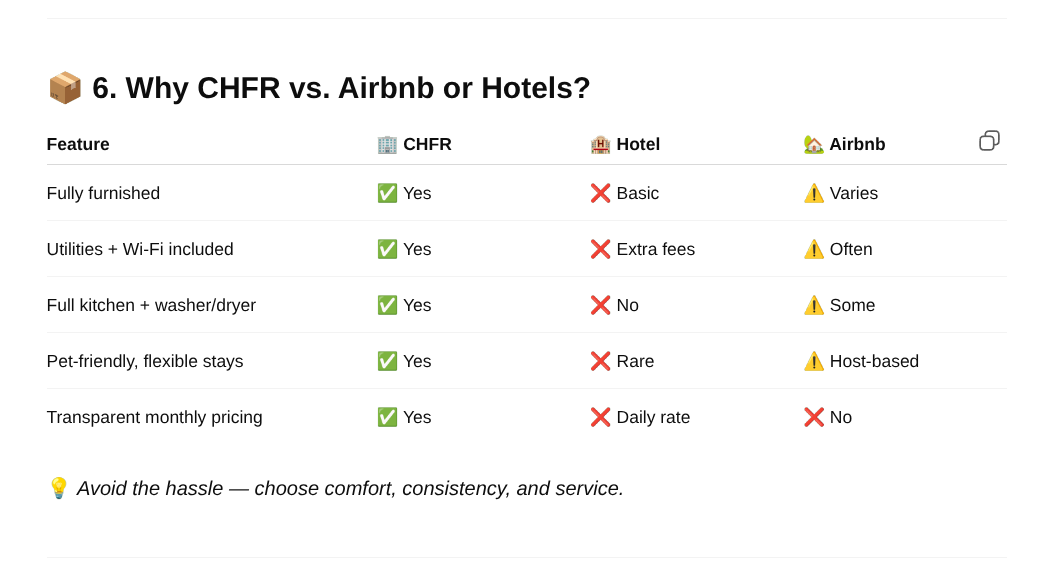
Task: Click the office building icon beside CHFR
Action: 387,145
